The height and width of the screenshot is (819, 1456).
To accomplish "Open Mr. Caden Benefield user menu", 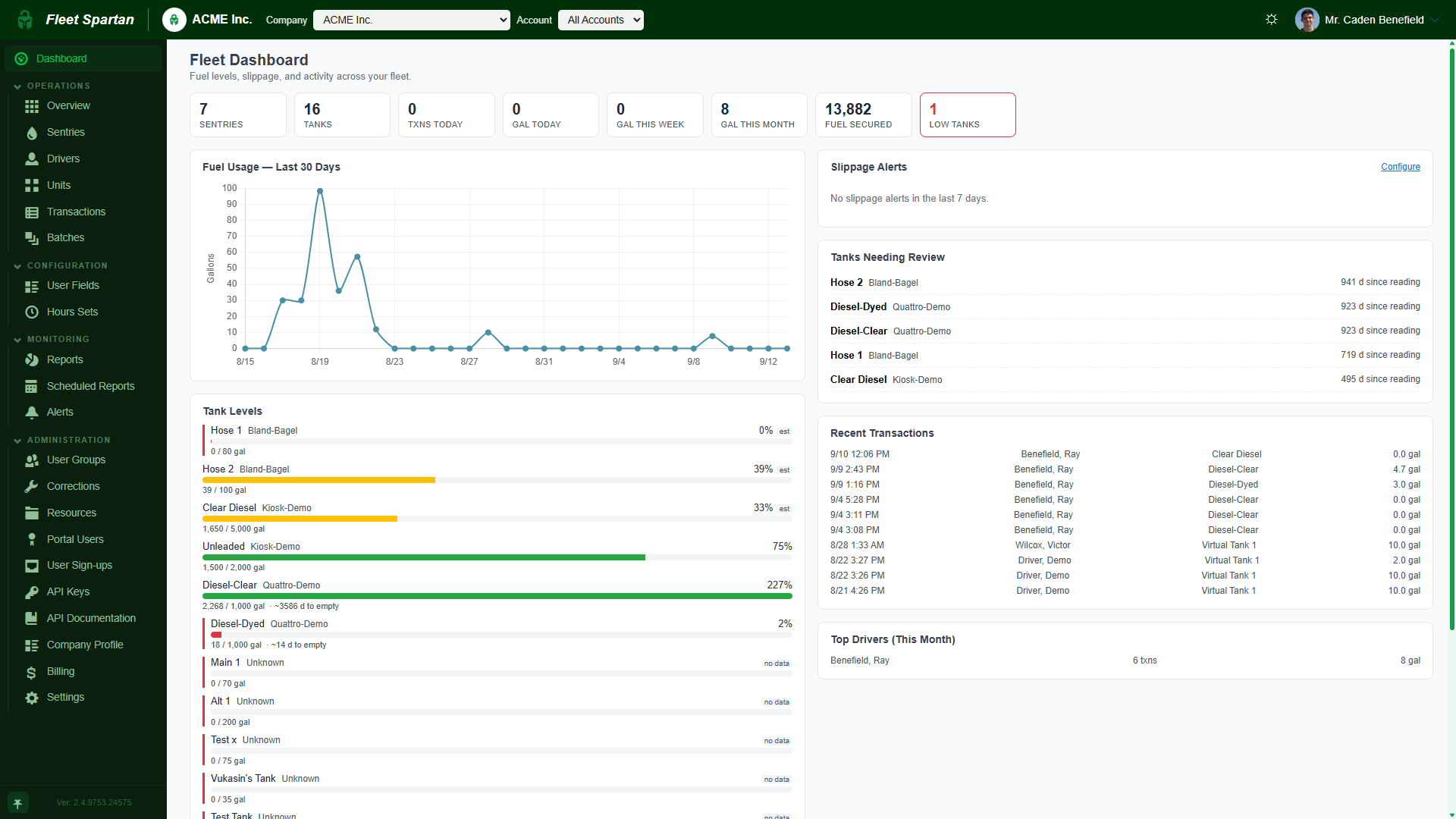I will tap(1367, 20).
